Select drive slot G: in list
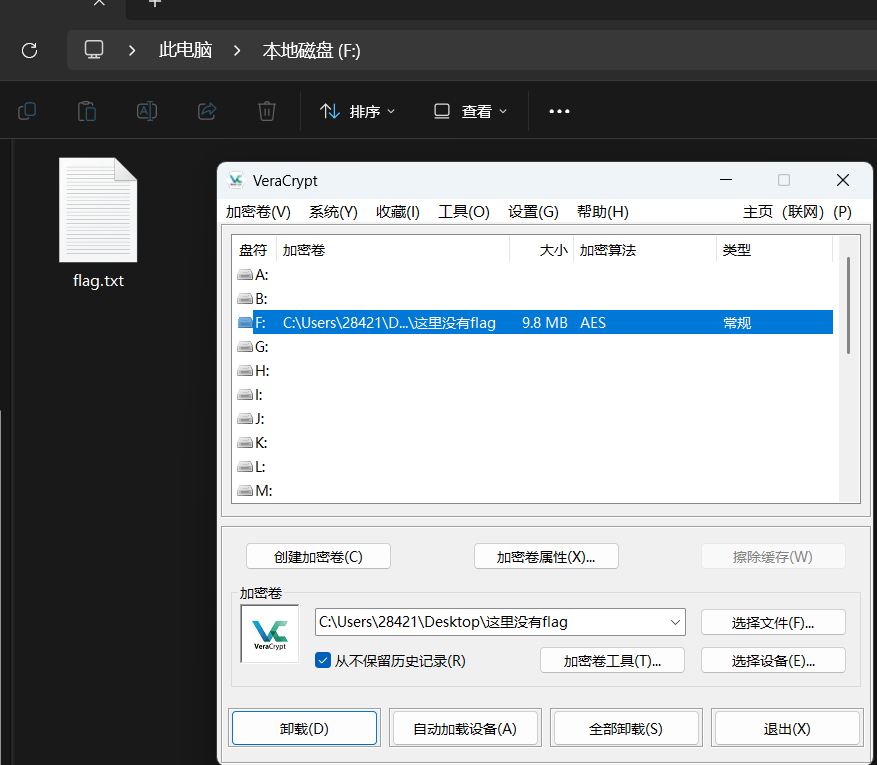Image resolution: width=877 pixels, height=765 pixels. [253, 347]
